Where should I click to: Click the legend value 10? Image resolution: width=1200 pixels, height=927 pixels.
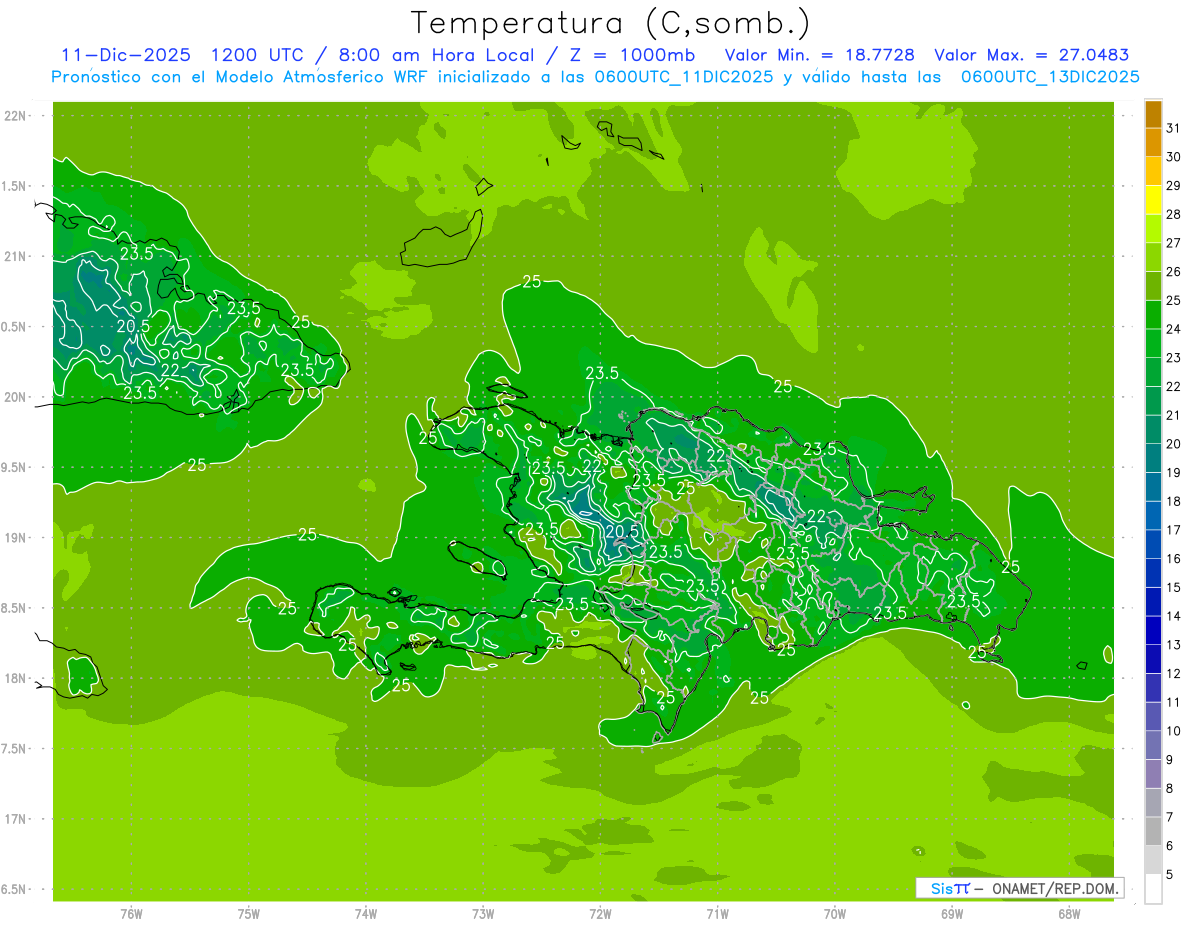pyautogui.click(x=1174, y=731)
